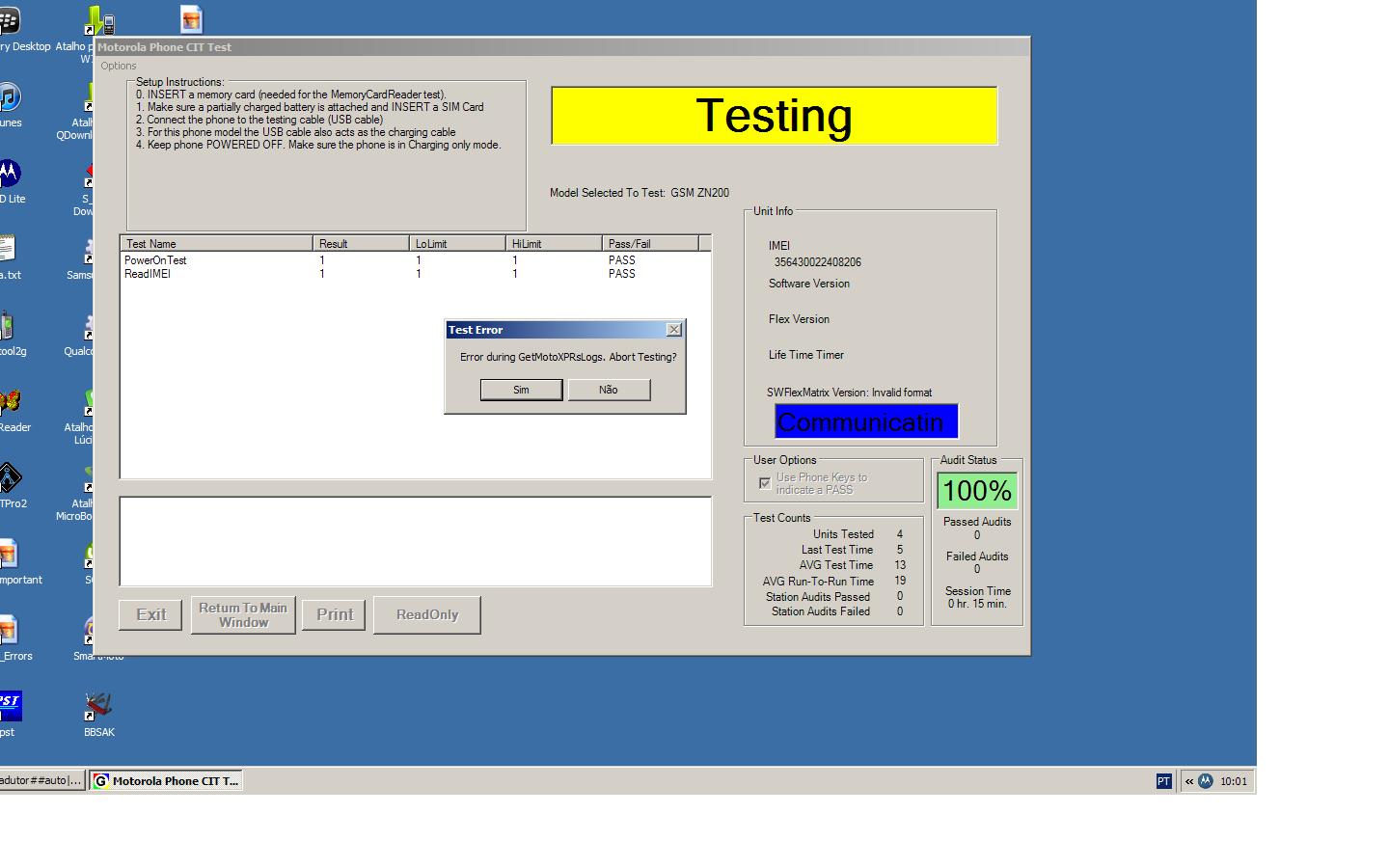Viewport: 1389px width, 868px height.
Task: Click the empty log text area below table
Action: pos(416,541)
